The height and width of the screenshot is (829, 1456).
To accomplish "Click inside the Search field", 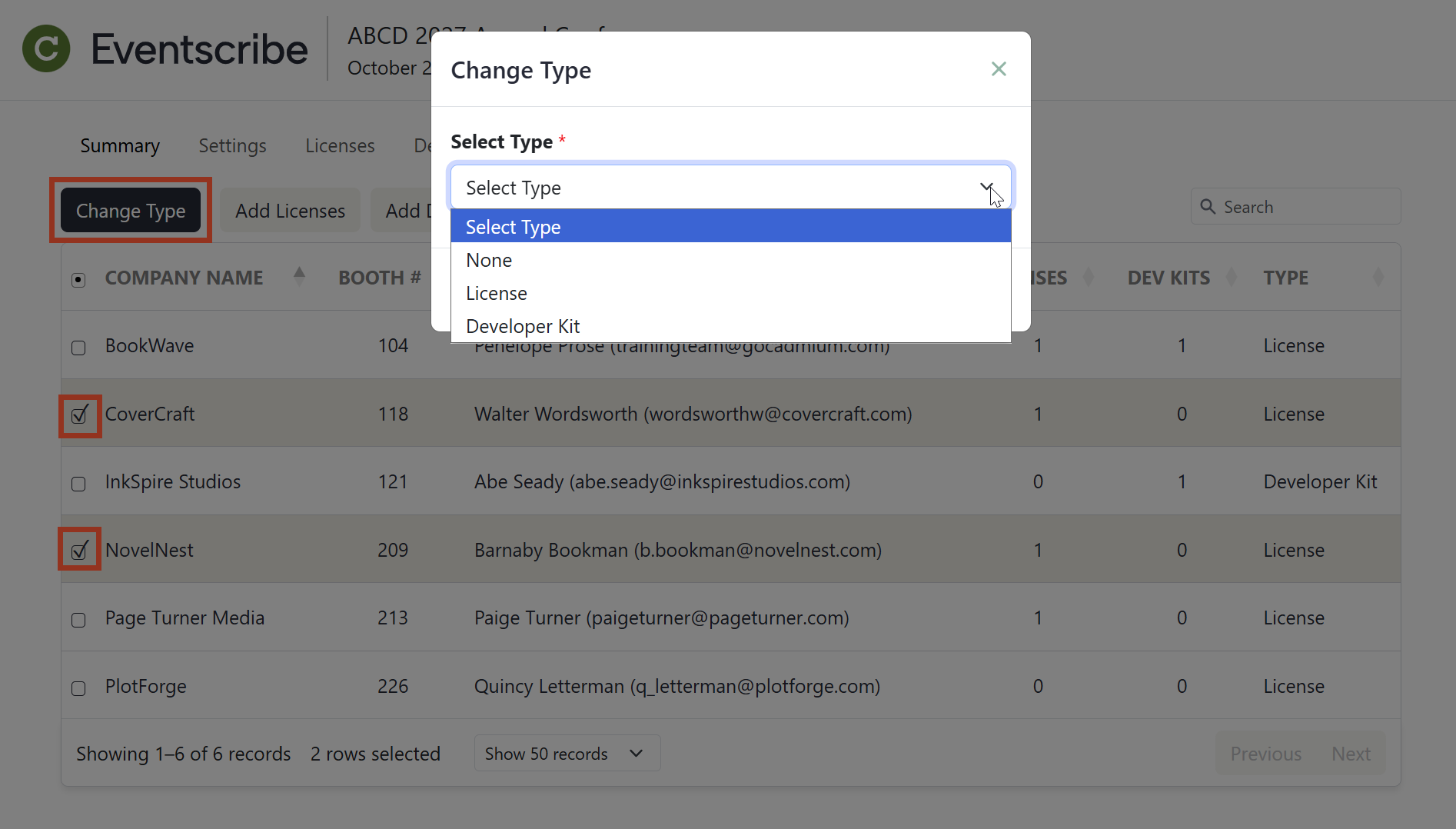I will [x=1299, y=206].
